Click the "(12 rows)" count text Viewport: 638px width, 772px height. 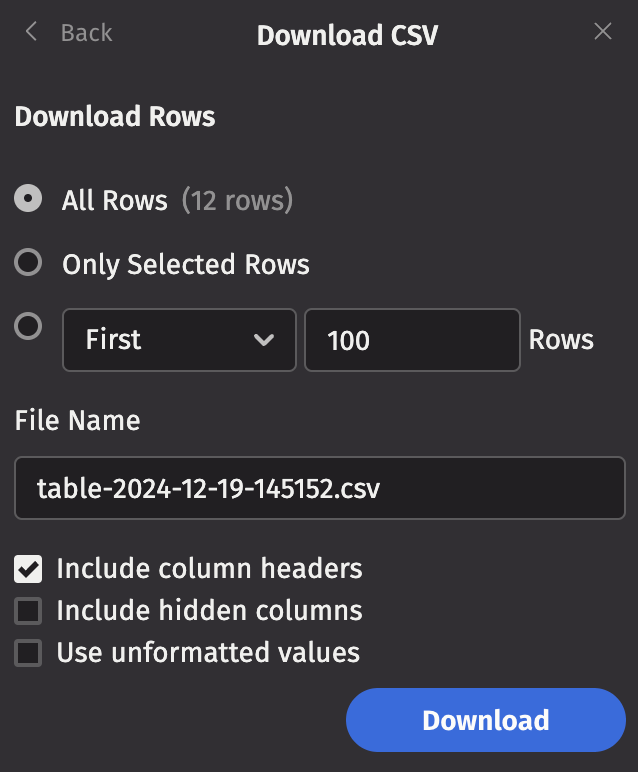(x=237, y=200)
